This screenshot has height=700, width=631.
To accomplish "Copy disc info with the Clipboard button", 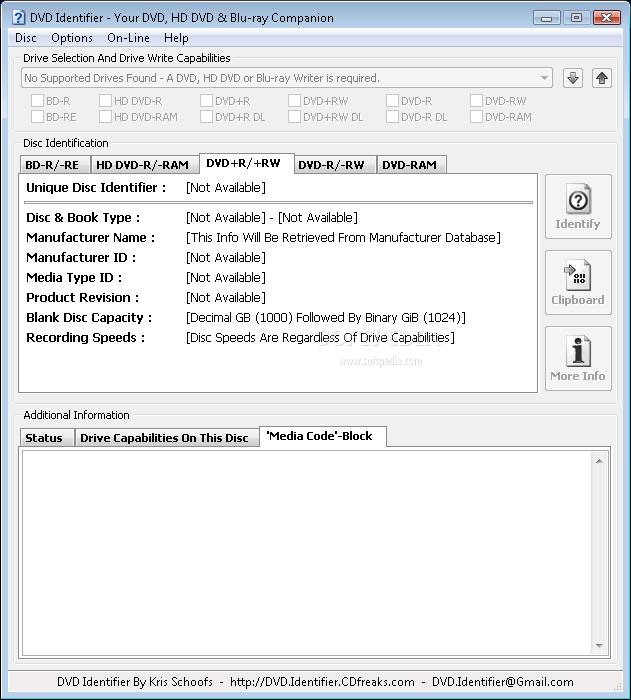I will pos(578,283).
